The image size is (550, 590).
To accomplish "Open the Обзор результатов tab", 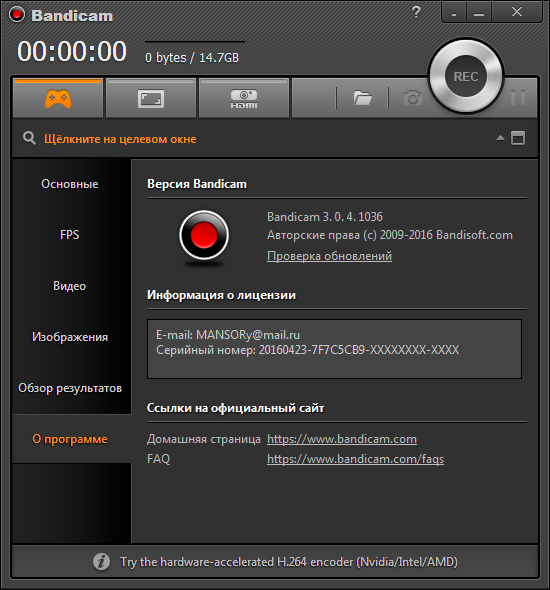I will coord(70,388).
